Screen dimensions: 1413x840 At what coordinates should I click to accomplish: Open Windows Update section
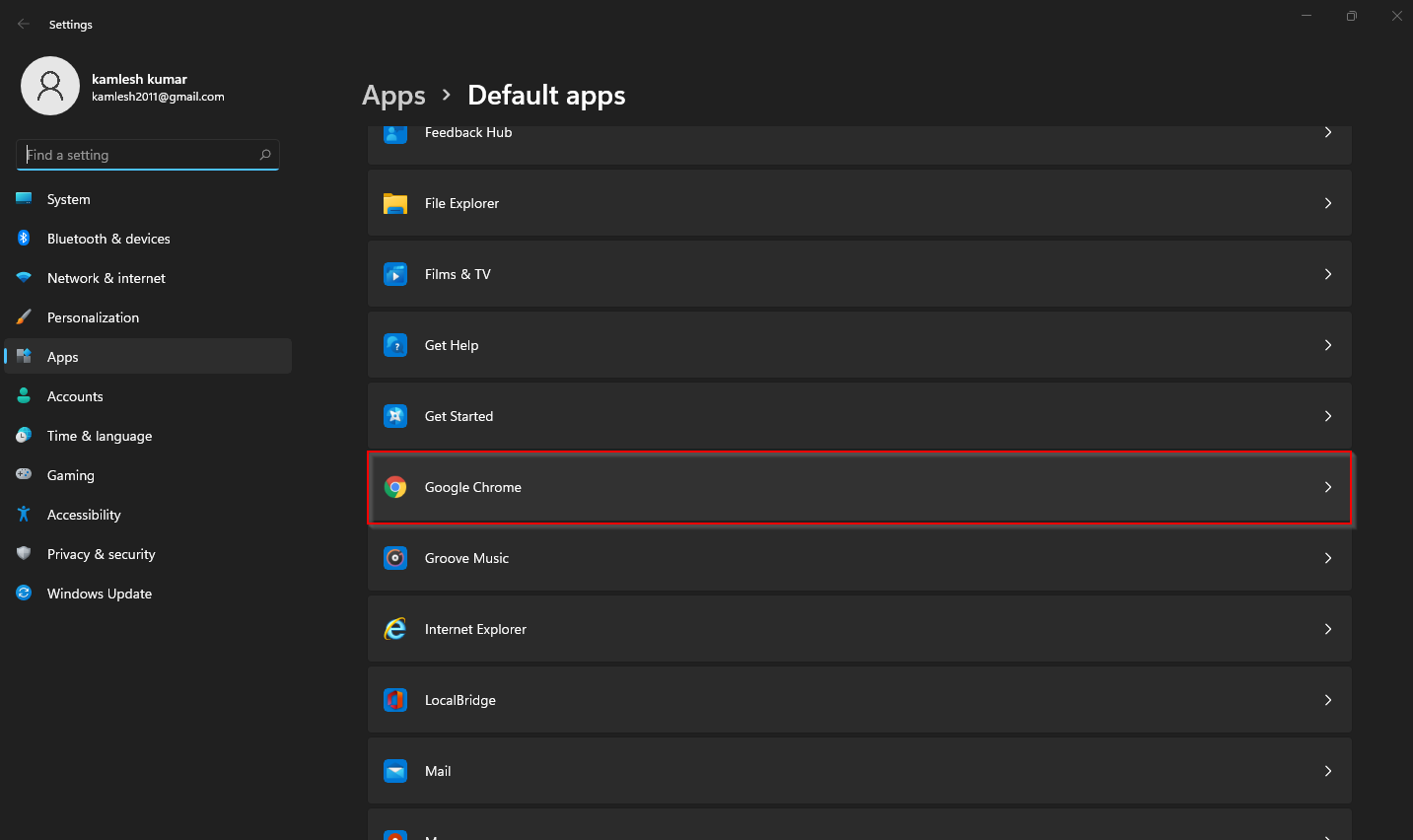pyautogui.click(x=148, y=594)
